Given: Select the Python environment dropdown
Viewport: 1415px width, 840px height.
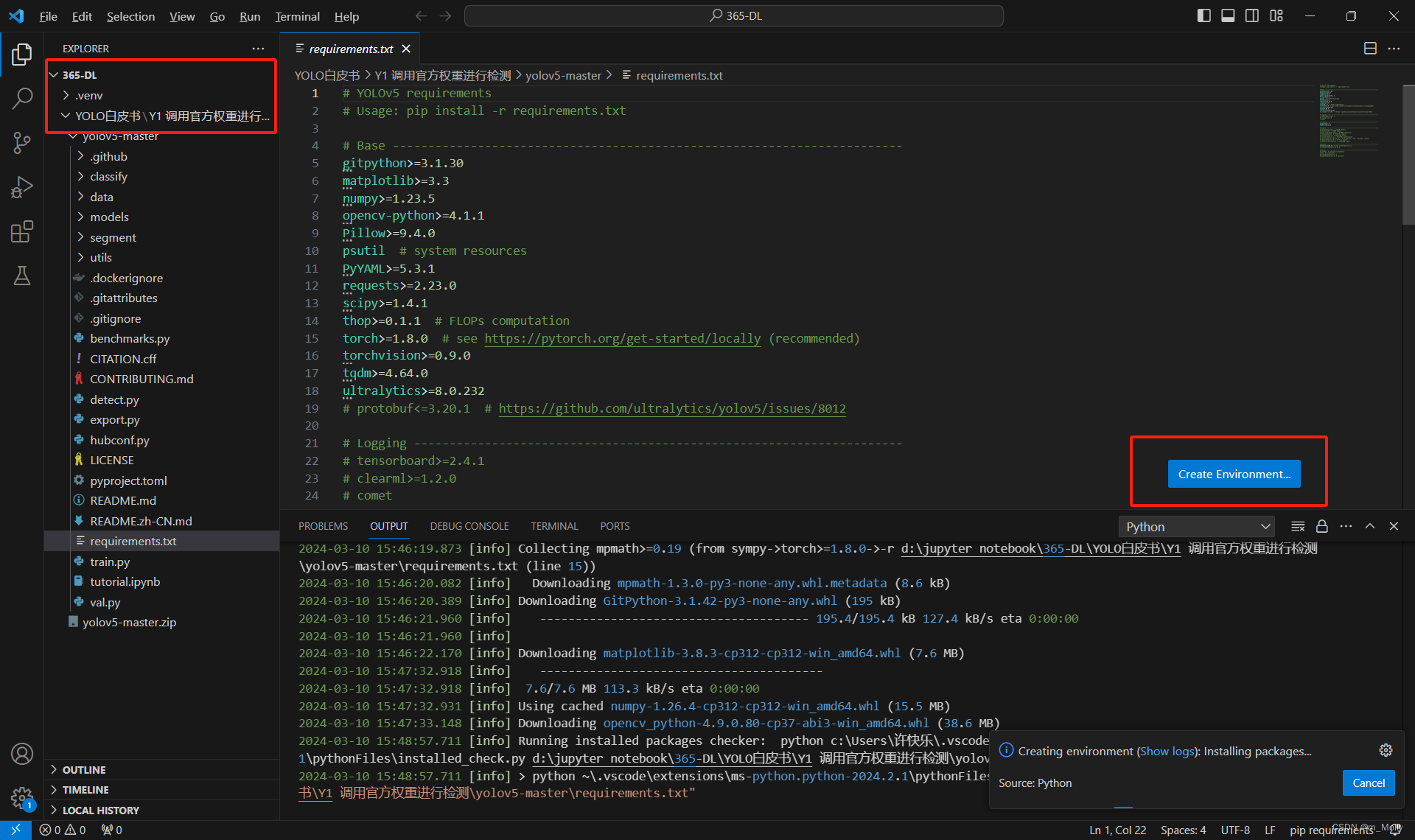Looking at the screenshot, I should (1197, 526).
